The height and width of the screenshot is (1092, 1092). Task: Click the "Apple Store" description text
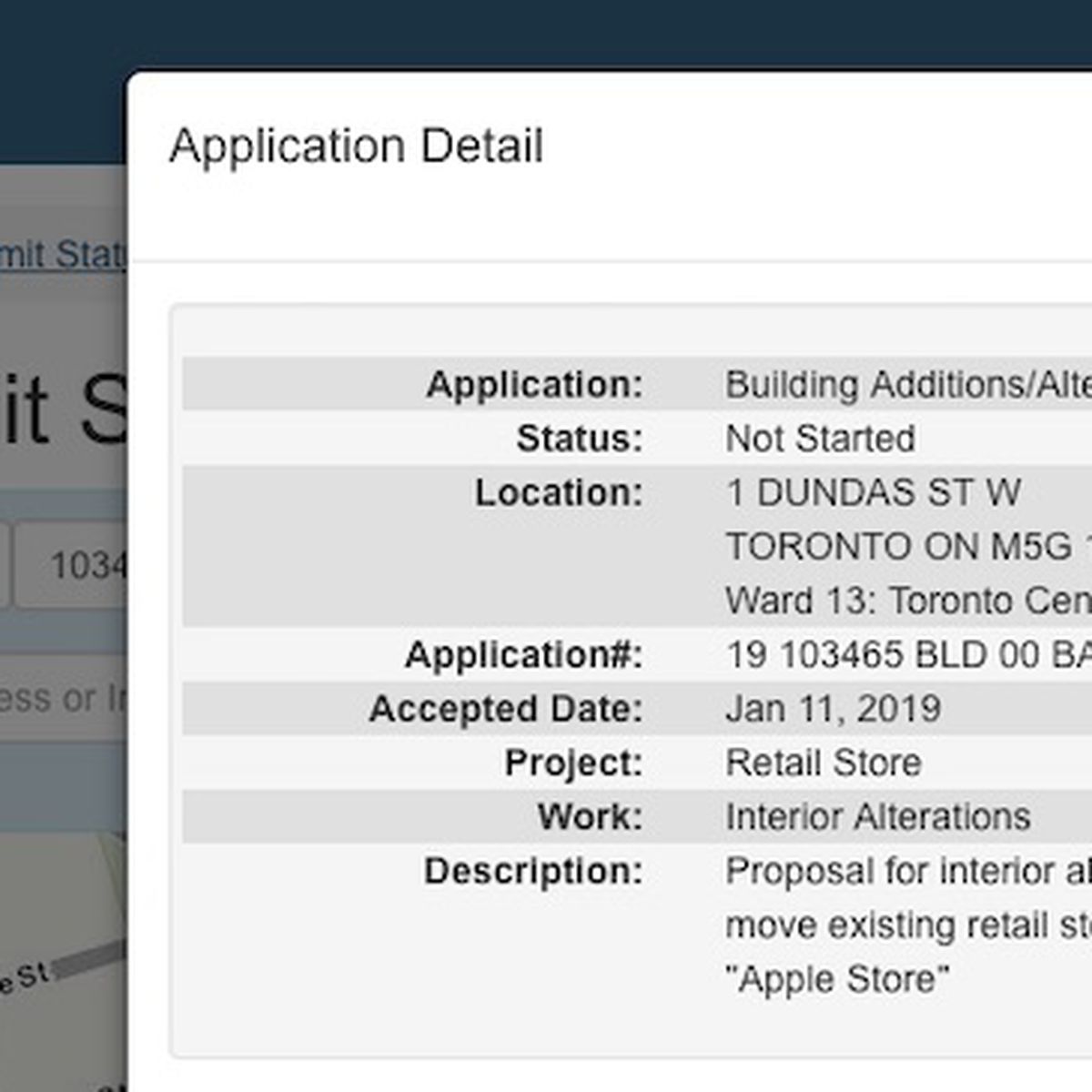pyautogui.click(x=837, y=979)
